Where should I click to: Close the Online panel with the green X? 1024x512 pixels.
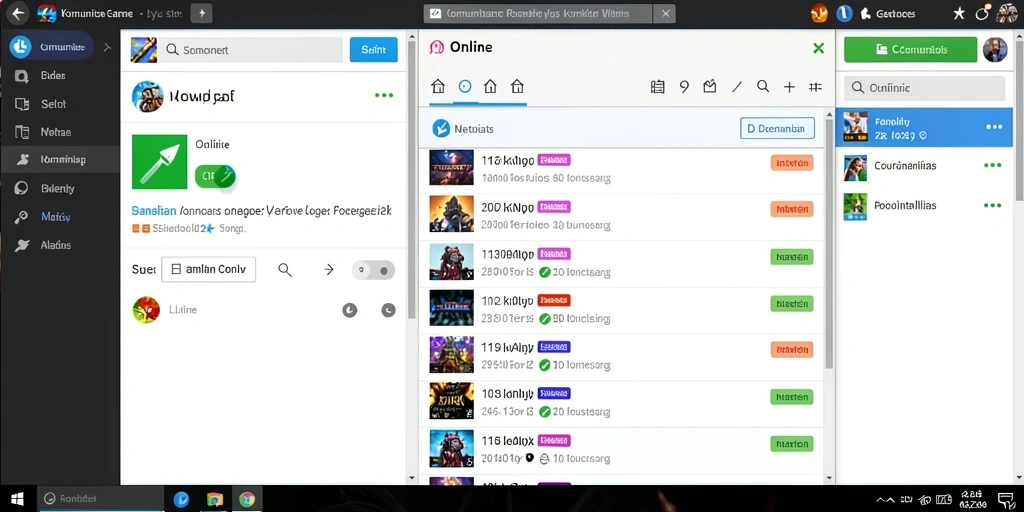pyautogui.click(x=818, y=48)
